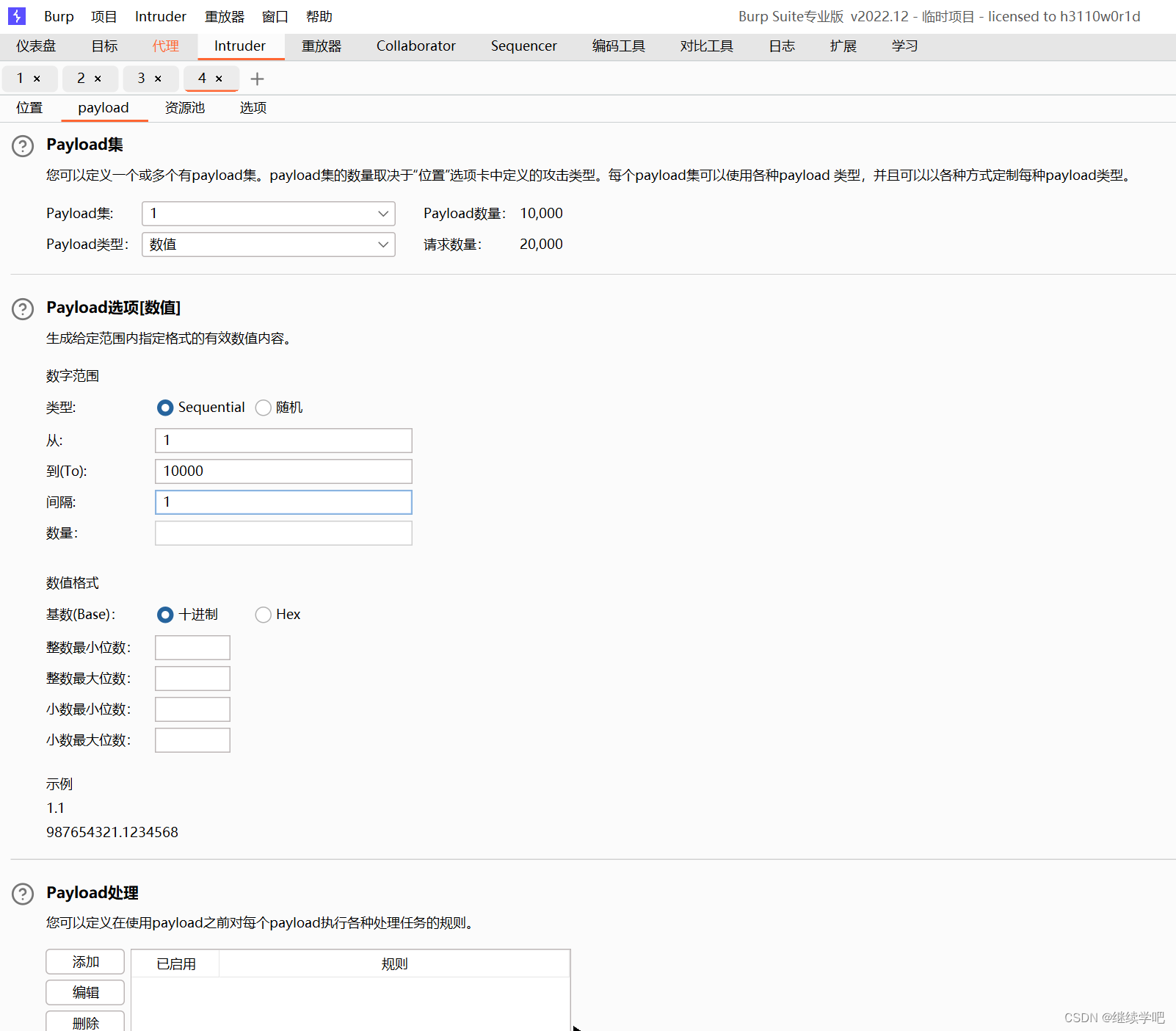The image size is (1176, 1031).
Task: Open the 选项 sub-tab
Action: coord(253,108)
